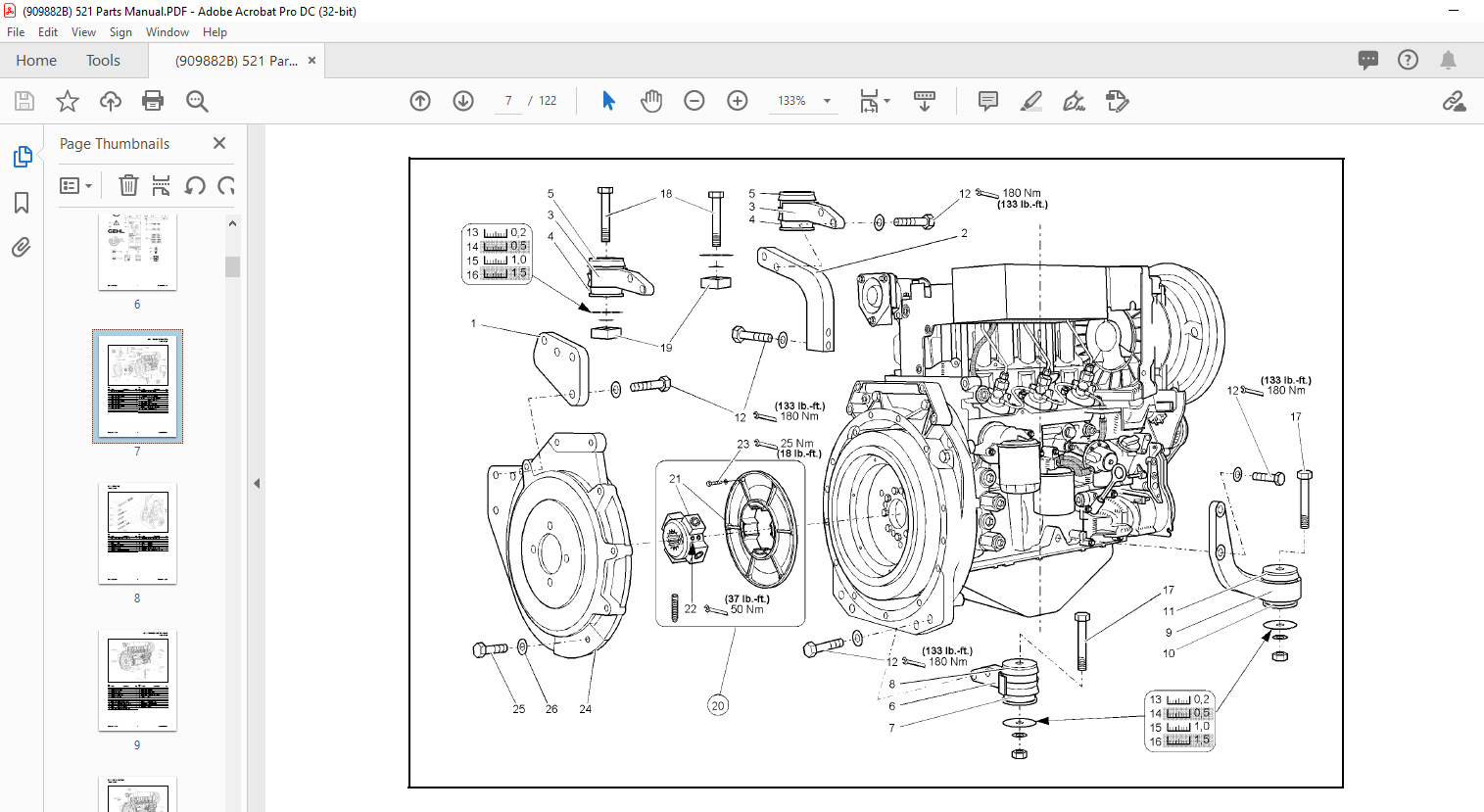Open the attachments paperclip panel
Image resolution: width=1484 pixels, height=812 pixels.
click(x=22, y=247)
